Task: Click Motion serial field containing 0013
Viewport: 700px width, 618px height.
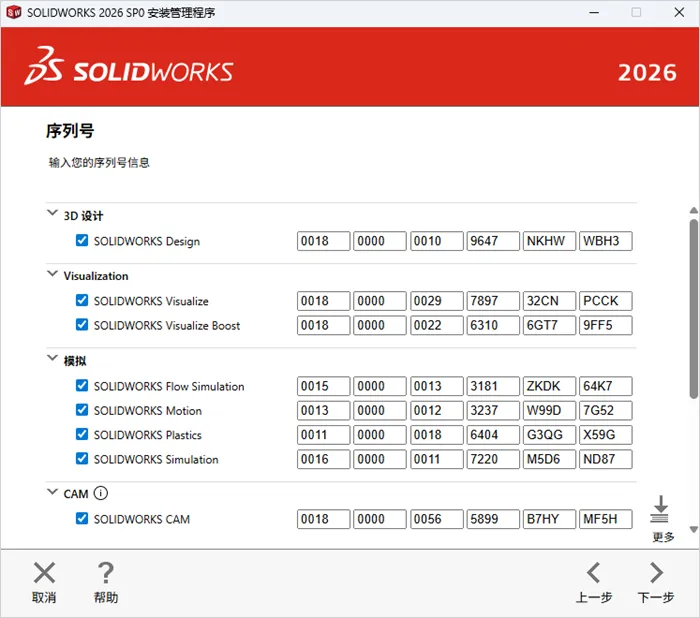Action: coord(323,411)
